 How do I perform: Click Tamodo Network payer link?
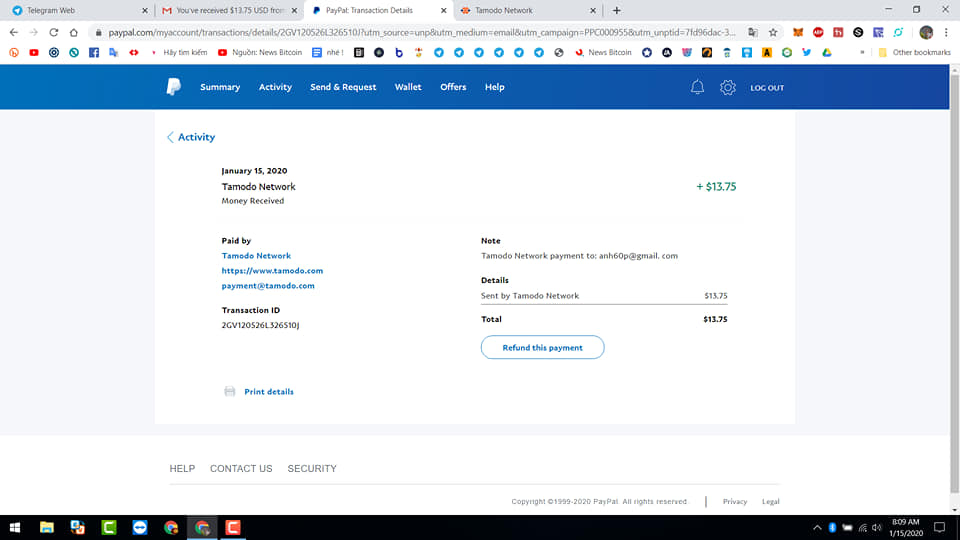(256, 256)
